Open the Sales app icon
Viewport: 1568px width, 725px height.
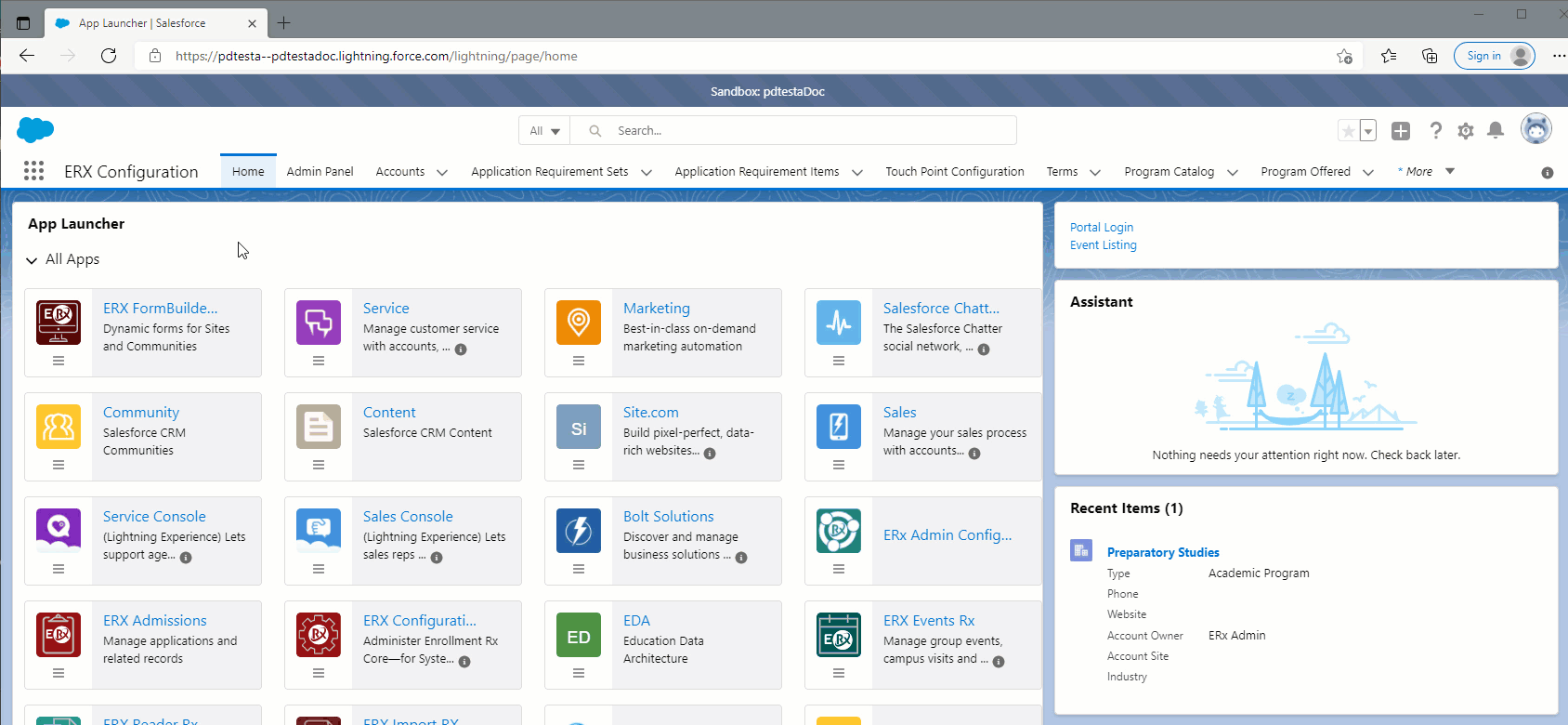click(x=839, y=427)
